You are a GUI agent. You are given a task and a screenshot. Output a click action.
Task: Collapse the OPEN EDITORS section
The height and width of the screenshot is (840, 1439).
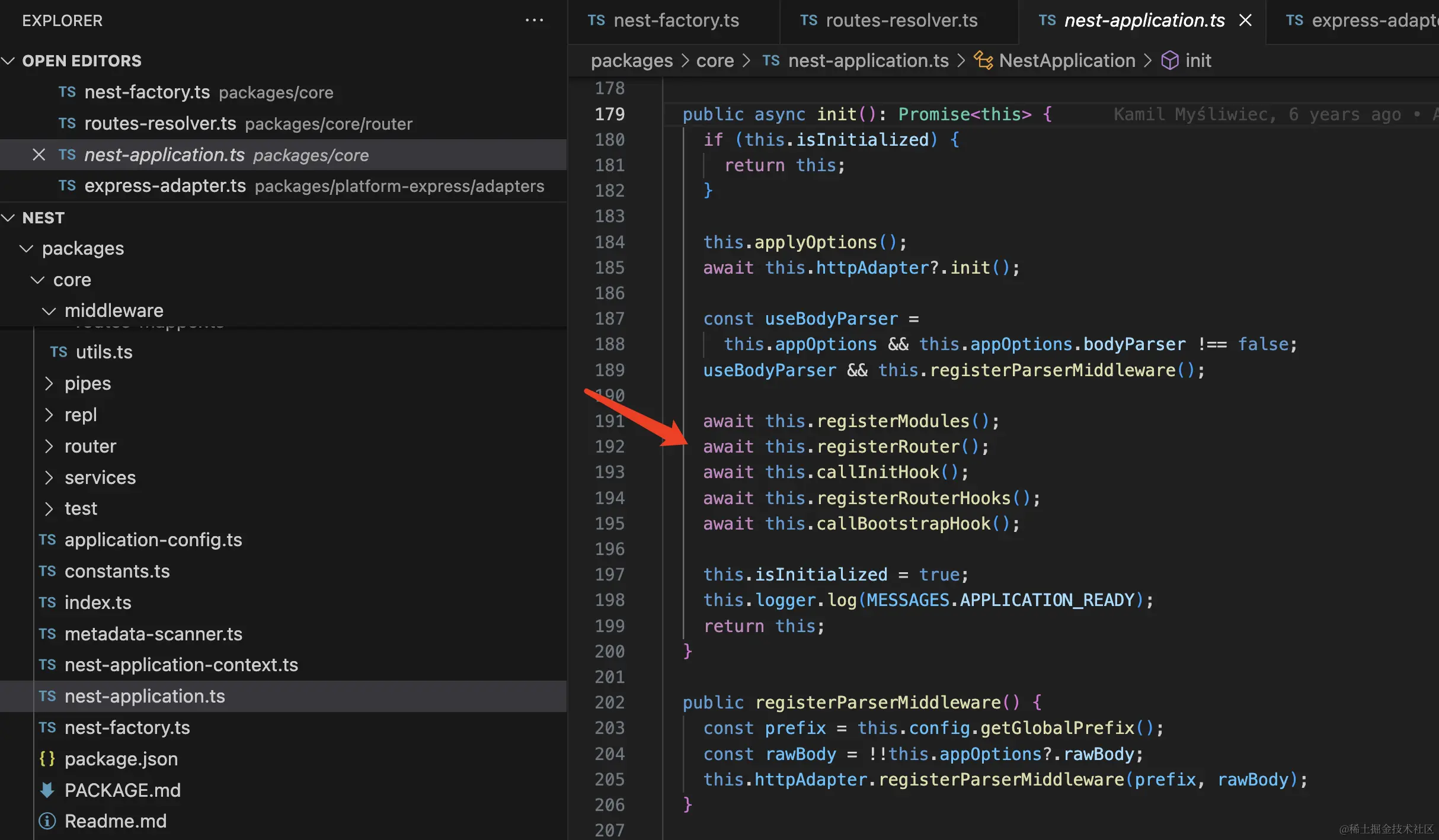(x=8, y=61)
